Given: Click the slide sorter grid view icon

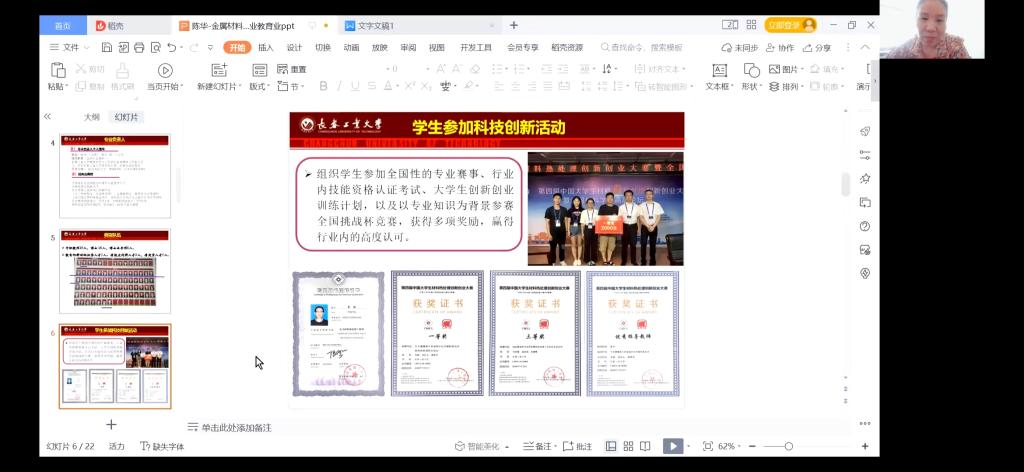Looking at the screenshot, I should click(626, 446).
